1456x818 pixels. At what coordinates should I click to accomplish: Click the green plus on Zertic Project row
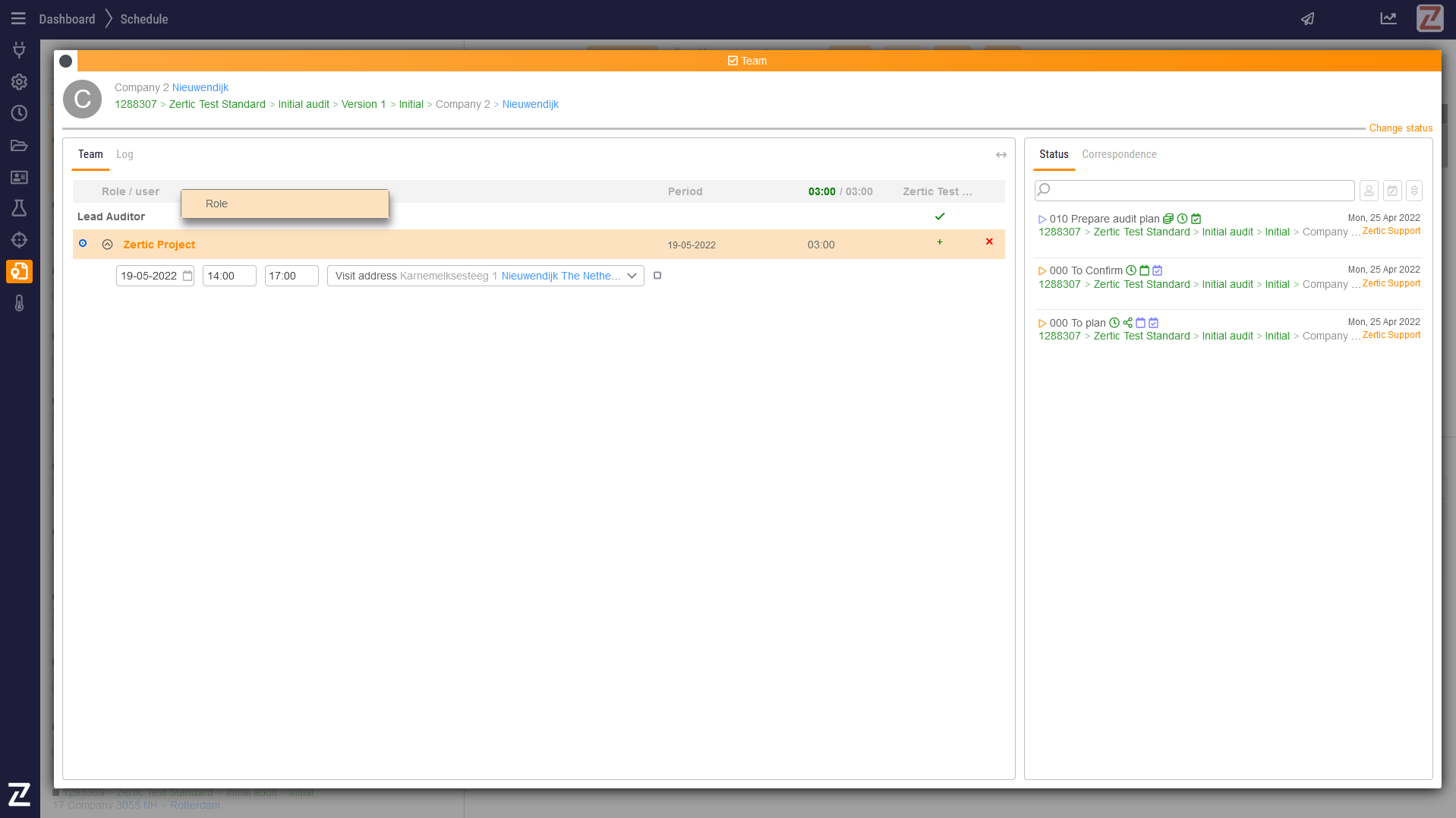coord(940,242)
